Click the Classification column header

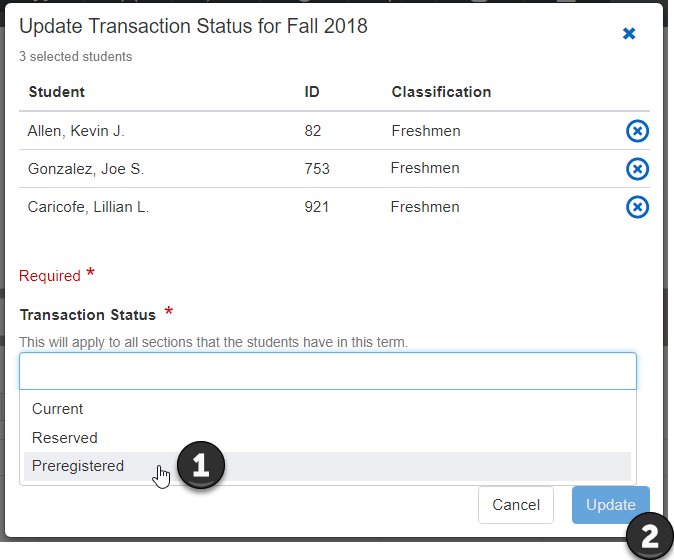click(x=441, y=92)
